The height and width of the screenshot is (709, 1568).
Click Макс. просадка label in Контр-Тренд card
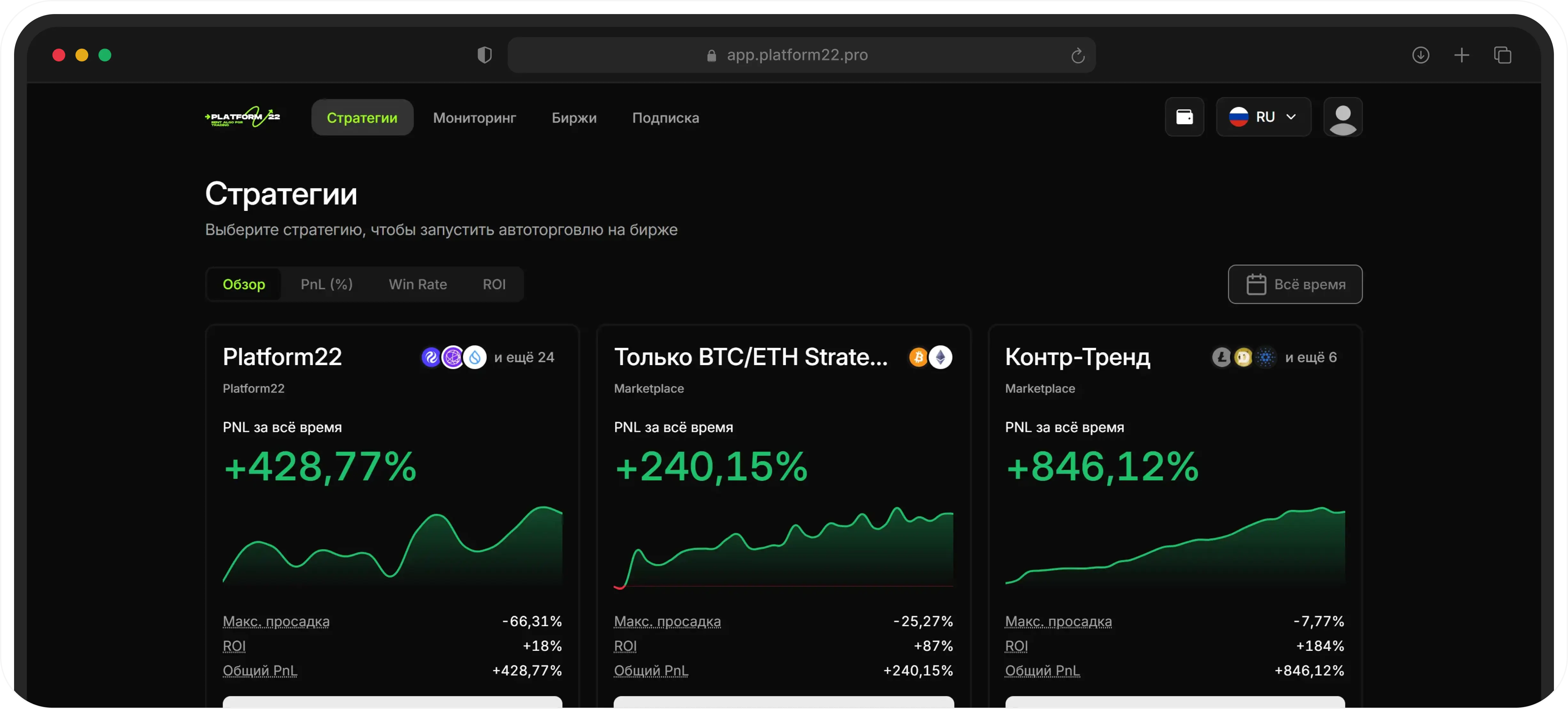1058,621
